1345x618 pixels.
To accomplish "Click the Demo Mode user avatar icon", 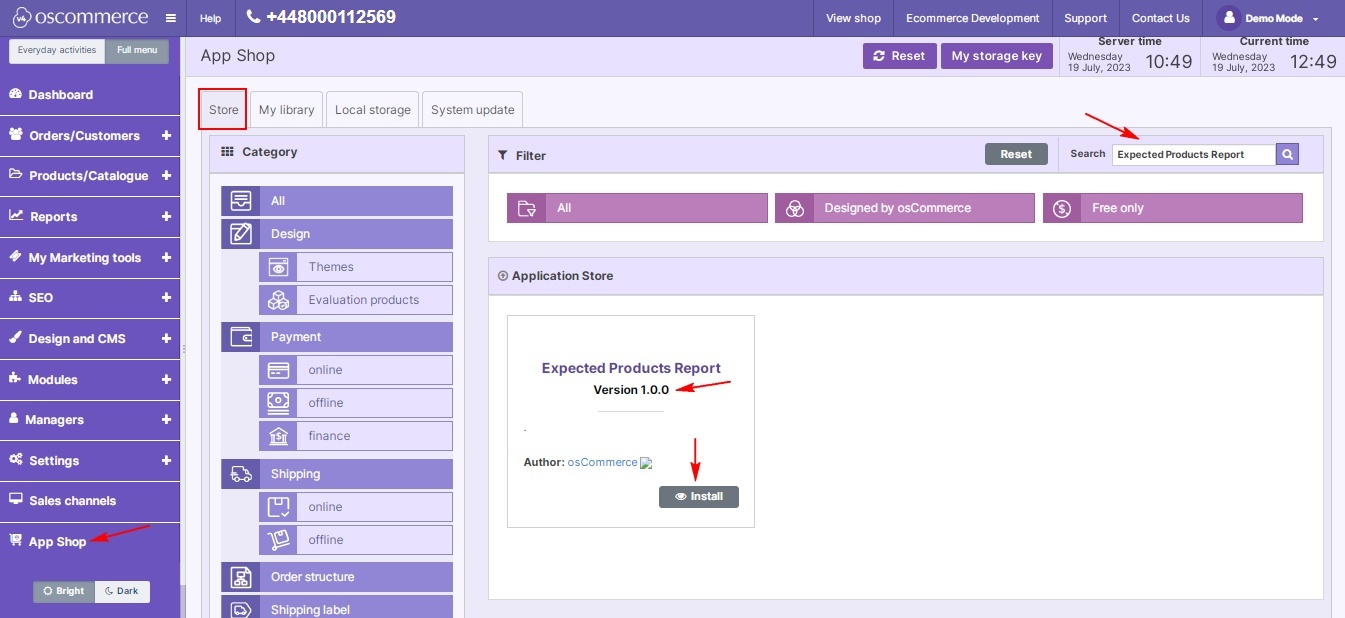I will pos(1228,18).
